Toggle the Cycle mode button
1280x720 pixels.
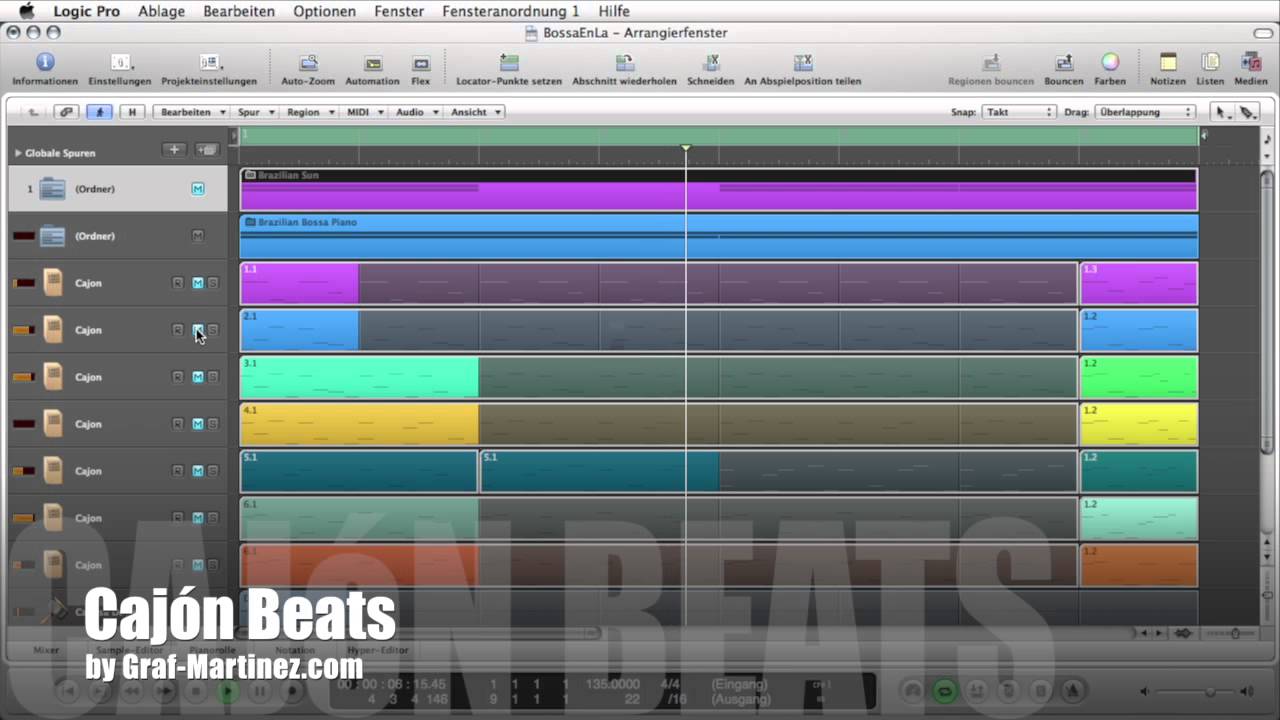pyautogui.click(x=944, y=690)
